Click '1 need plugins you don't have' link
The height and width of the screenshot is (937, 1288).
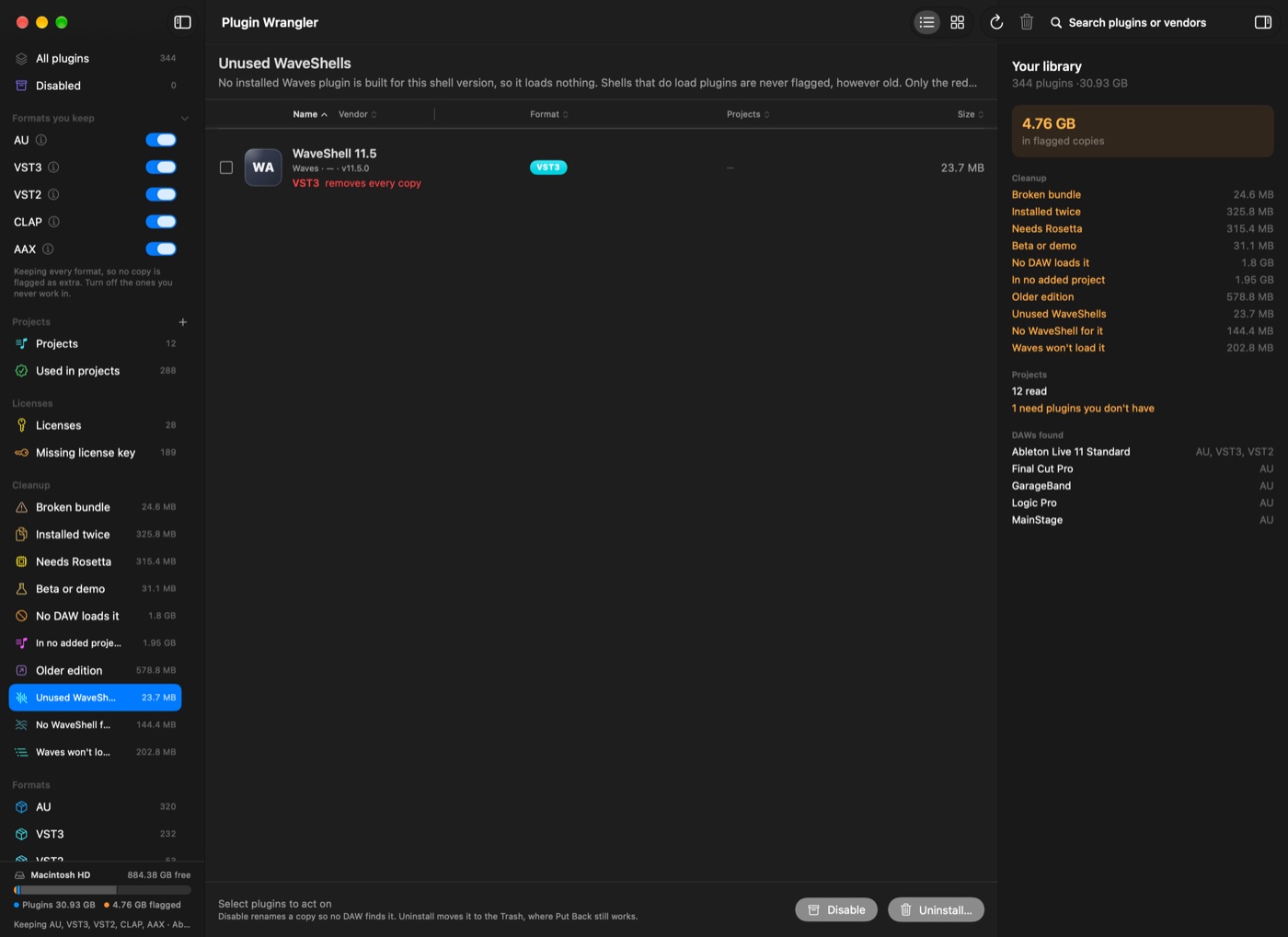tap(1083, 409)
